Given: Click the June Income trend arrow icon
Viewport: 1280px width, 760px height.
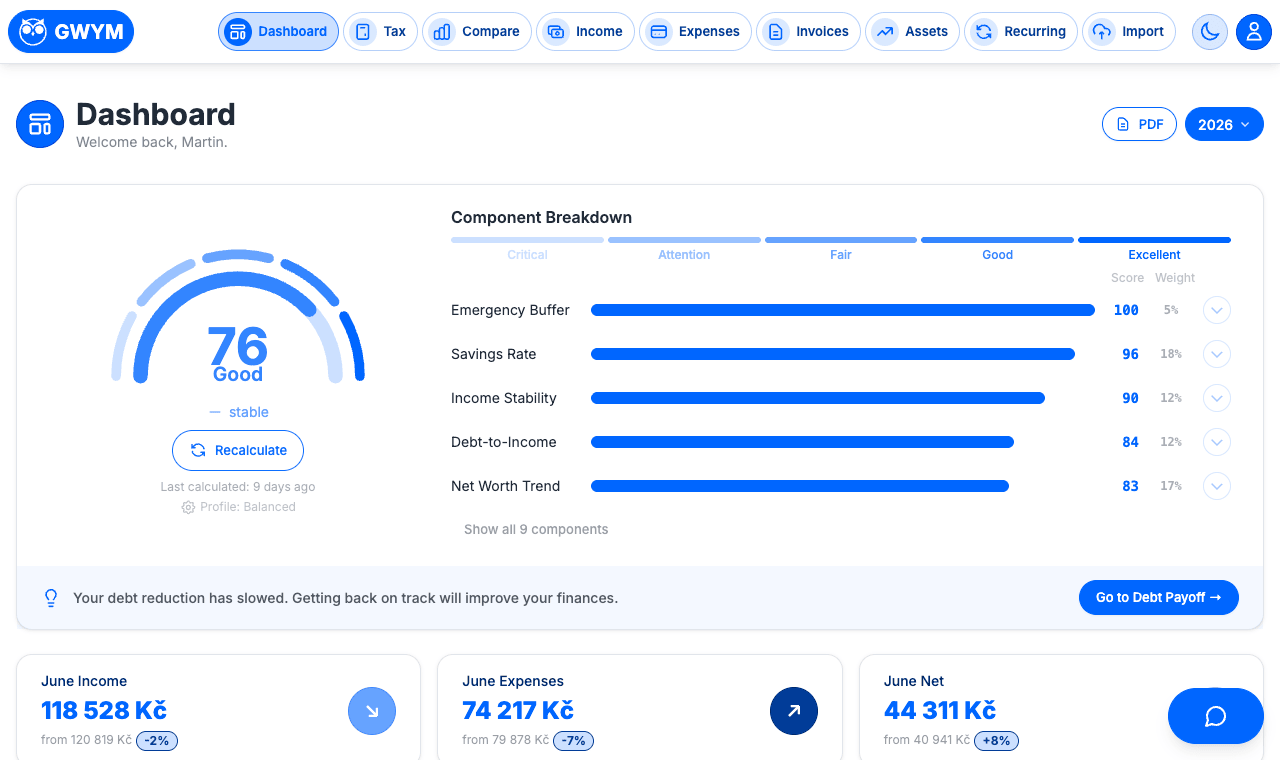Looking at the screenshot, I should (x=372, y=712).
